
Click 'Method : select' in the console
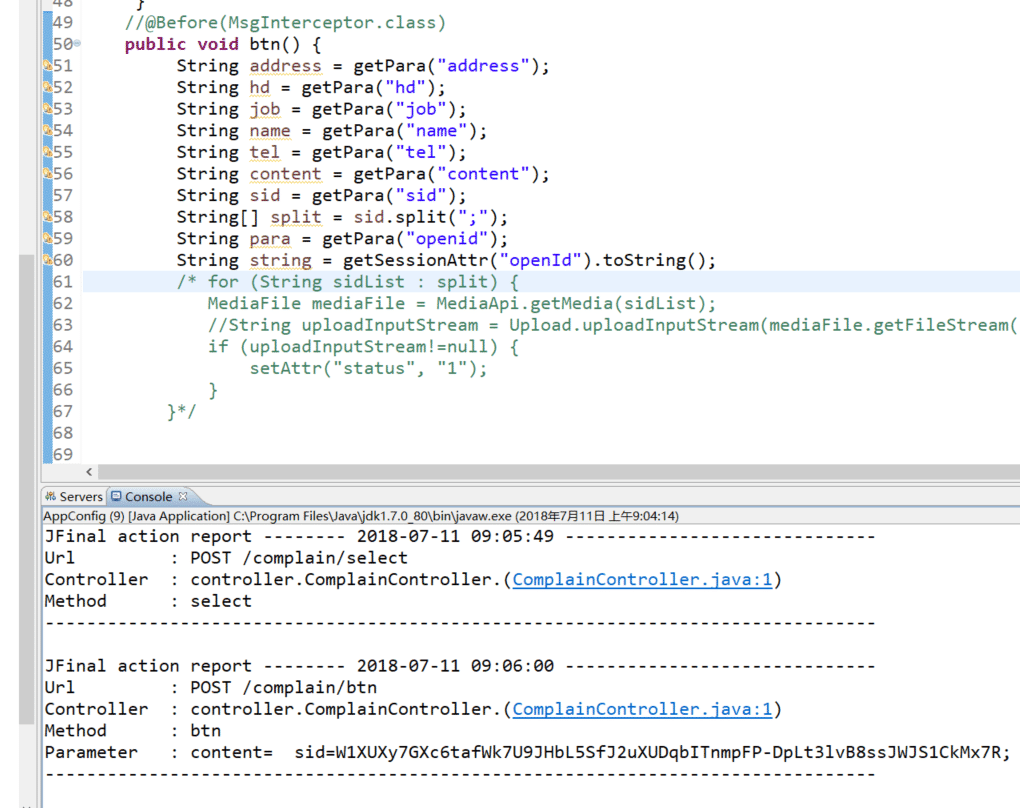point(148,601)
